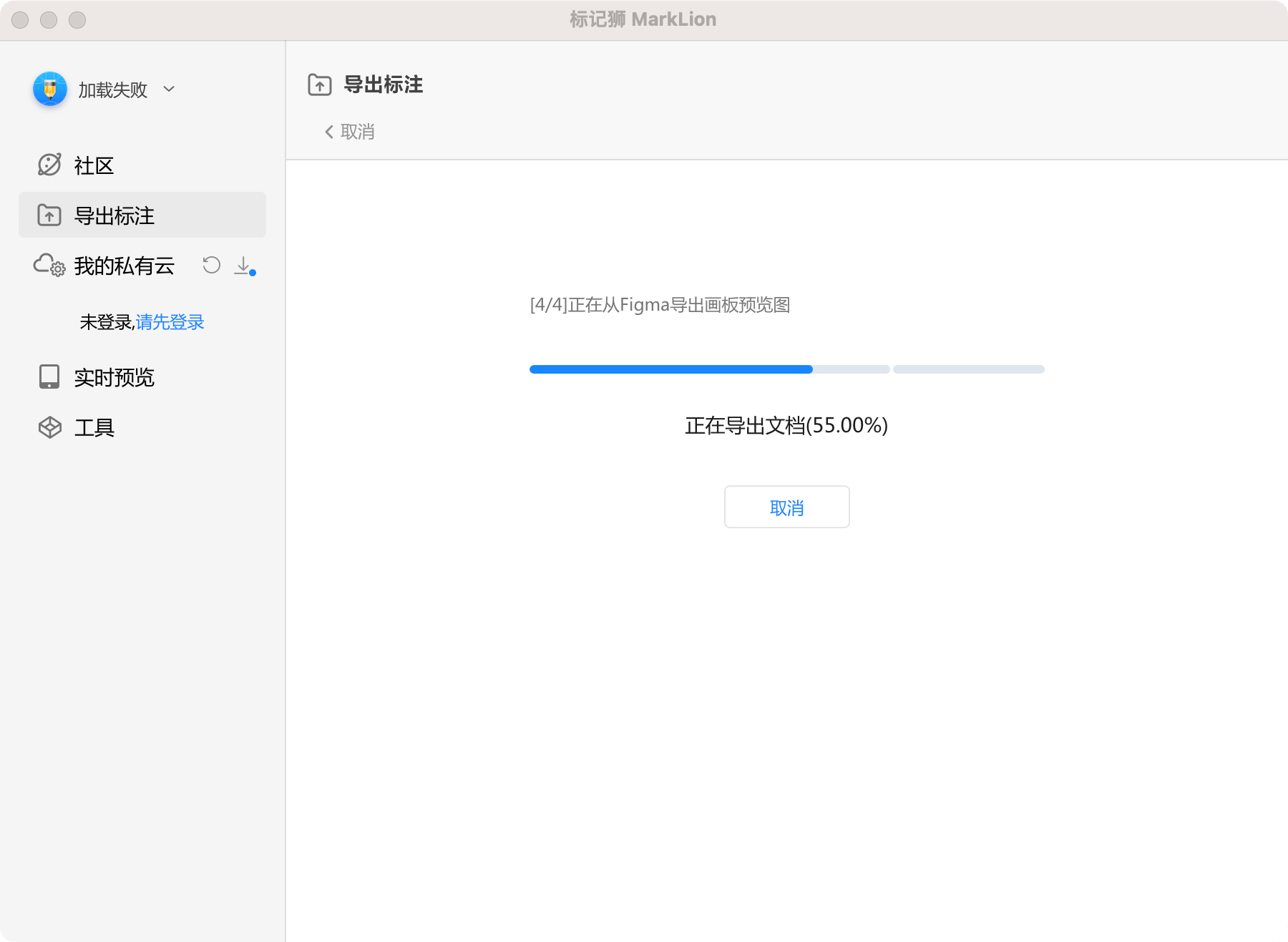Open the 加载失败 account dropdown
Image resolution: width=1288 pixels, height=942 pixels.
coord(112,89)
